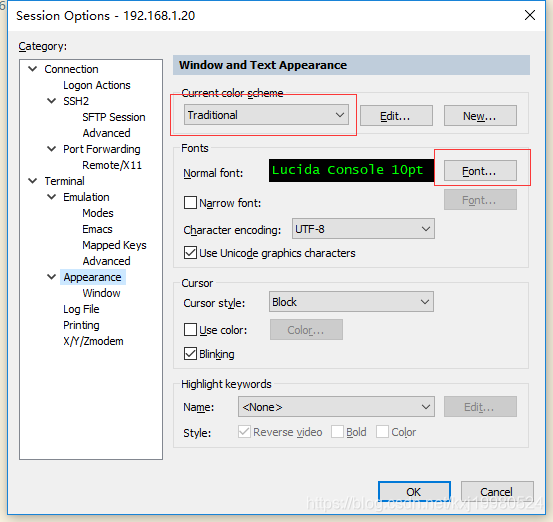Select Log File in the tree
The image size is (553, 522).
(81, 309)
